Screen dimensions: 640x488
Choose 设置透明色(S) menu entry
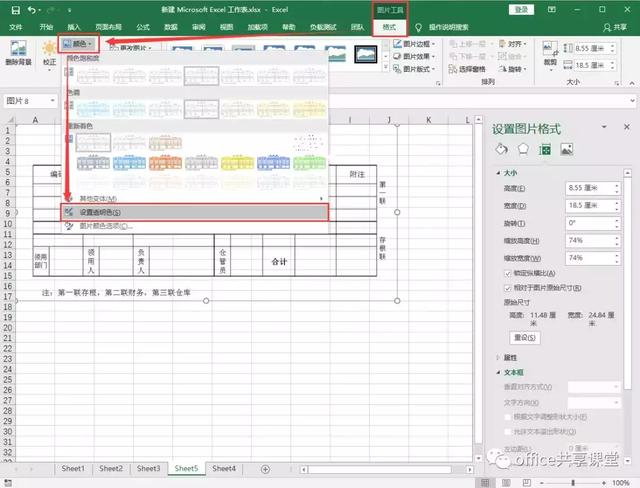195,213
